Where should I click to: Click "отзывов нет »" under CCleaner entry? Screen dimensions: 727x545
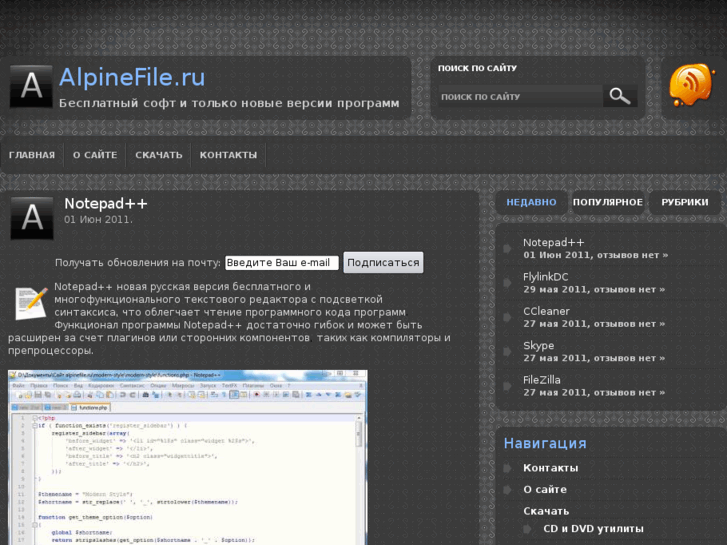(x=629, y=324)
